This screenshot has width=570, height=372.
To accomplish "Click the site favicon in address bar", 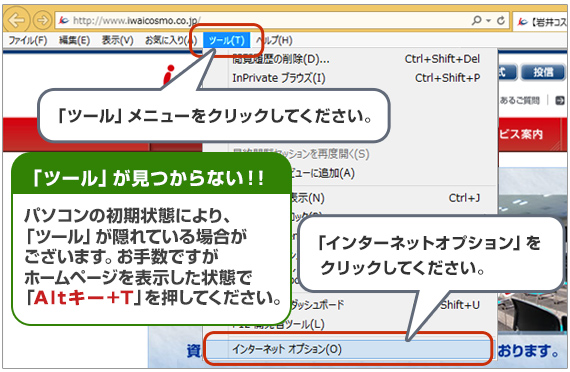I will (64, 21).
